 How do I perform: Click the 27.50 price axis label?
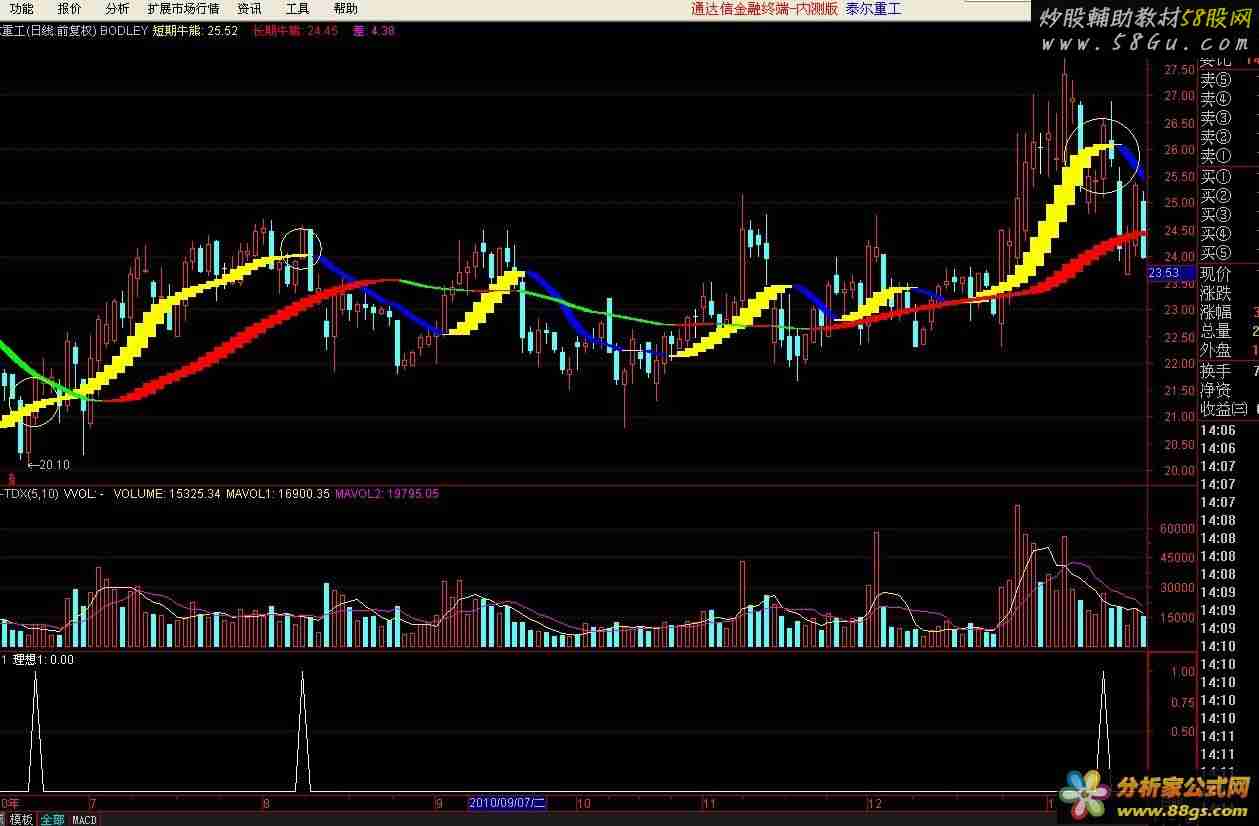(x=1179, y=70)
